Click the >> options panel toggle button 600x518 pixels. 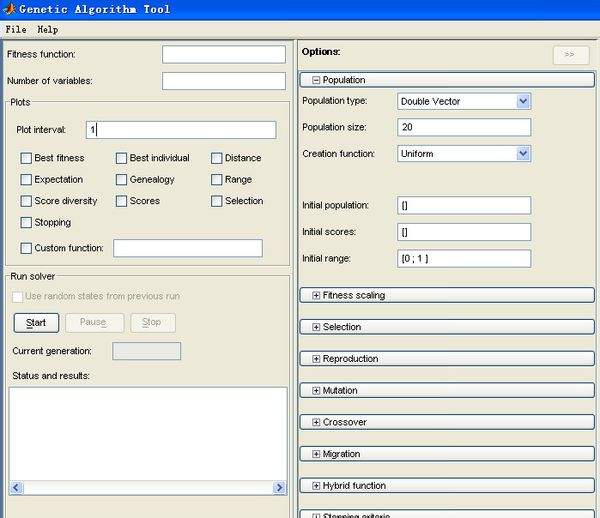click(571, 55)
